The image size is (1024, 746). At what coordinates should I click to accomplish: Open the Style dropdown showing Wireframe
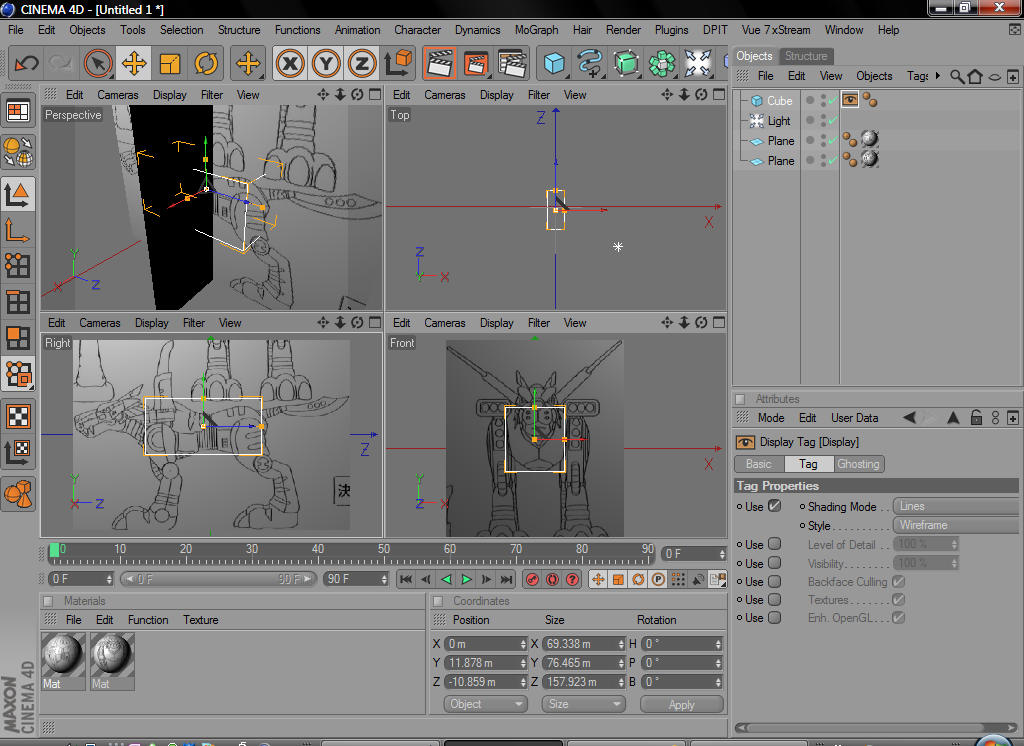[x=955, y=525]
